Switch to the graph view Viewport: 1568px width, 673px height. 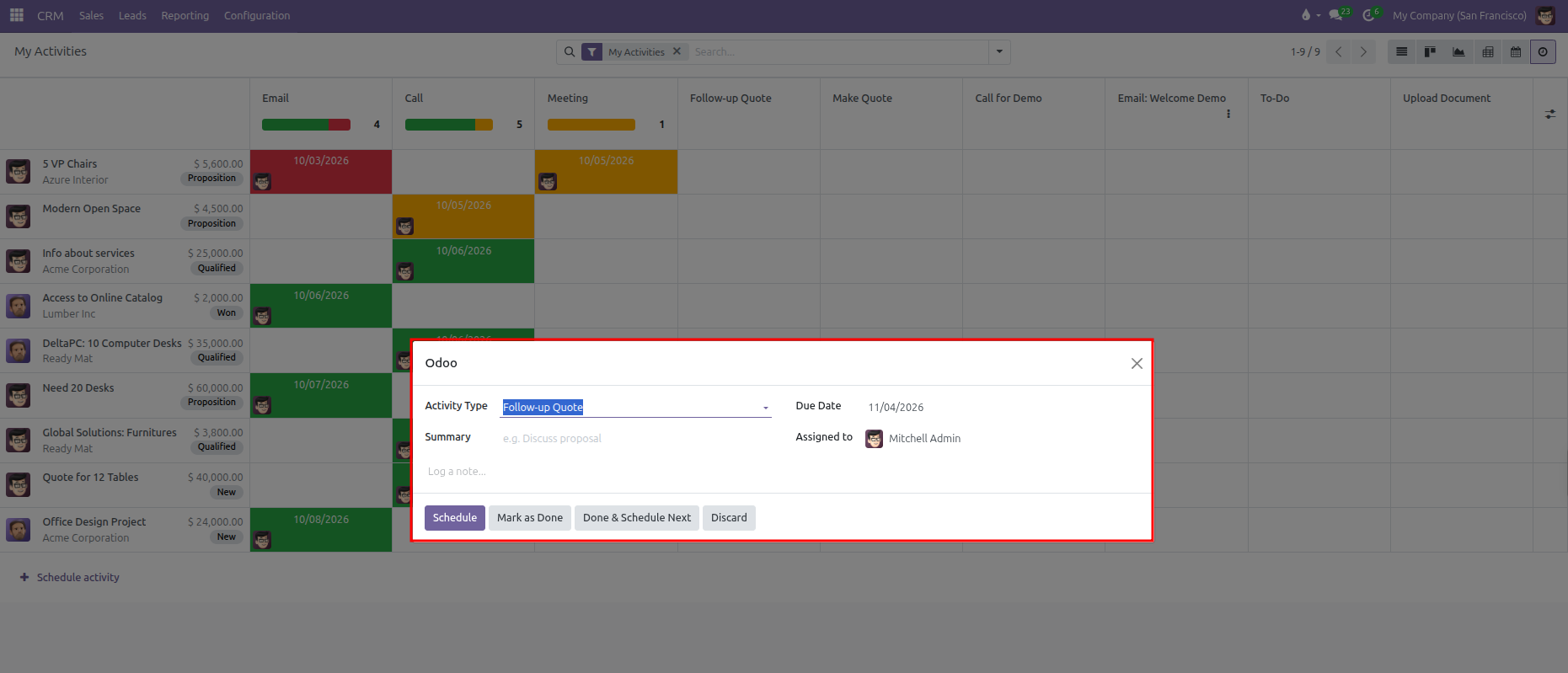[1458, 52]
